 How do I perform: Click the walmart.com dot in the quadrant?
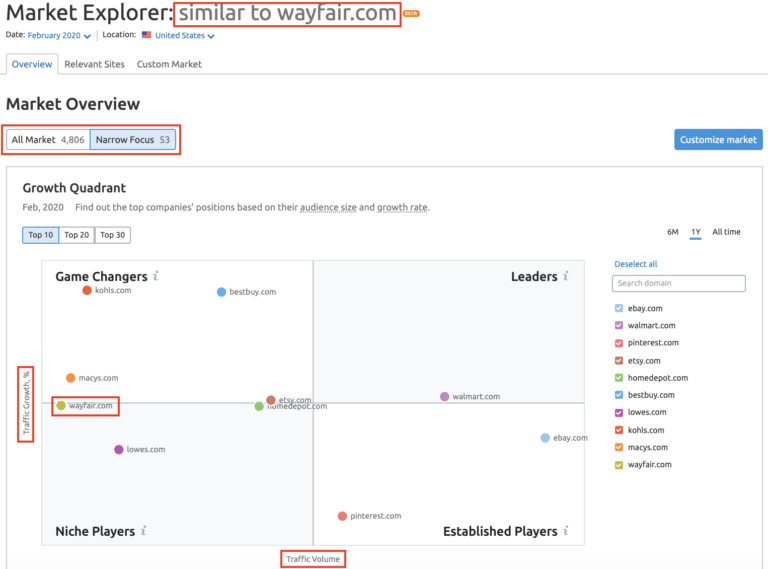[x=444, y=397]
